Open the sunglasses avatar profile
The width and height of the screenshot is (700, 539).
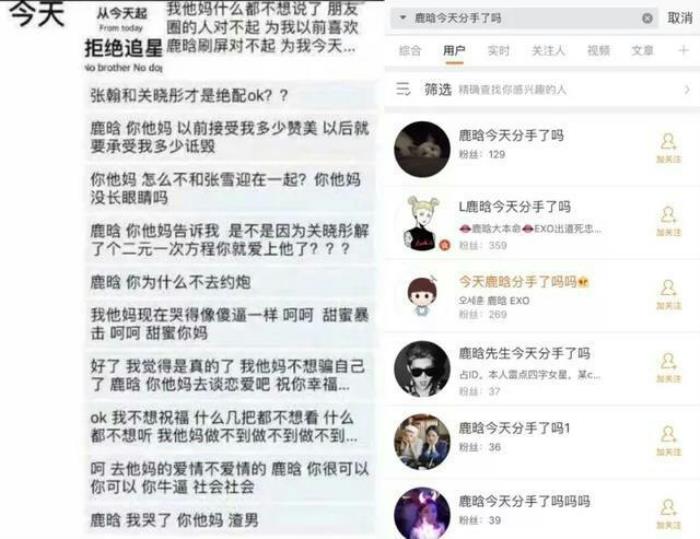point(422,369)
